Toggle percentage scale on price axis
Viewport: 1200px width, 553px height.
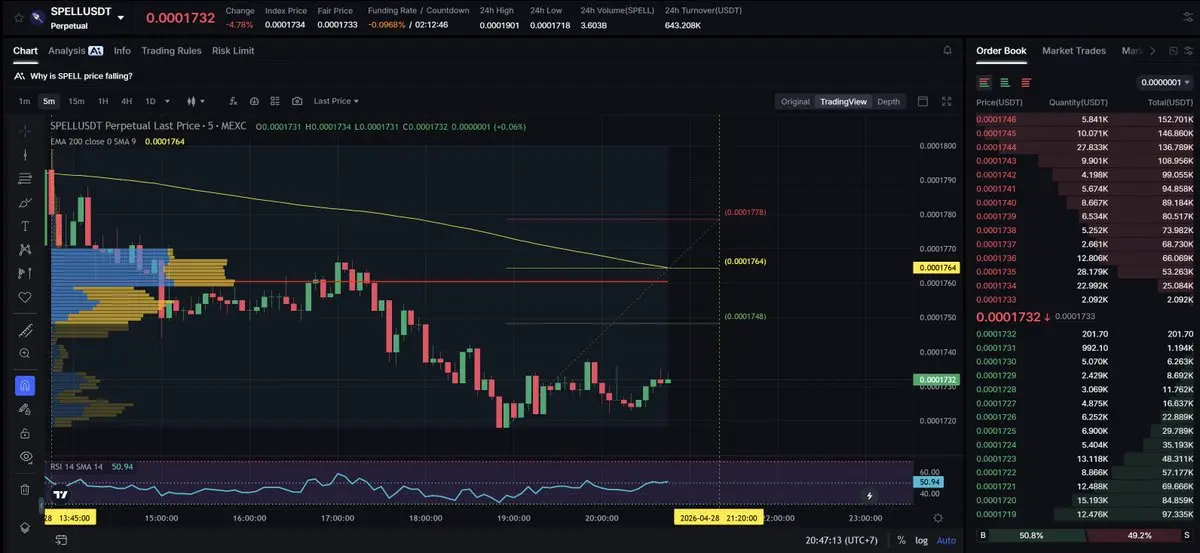point(901,540)
